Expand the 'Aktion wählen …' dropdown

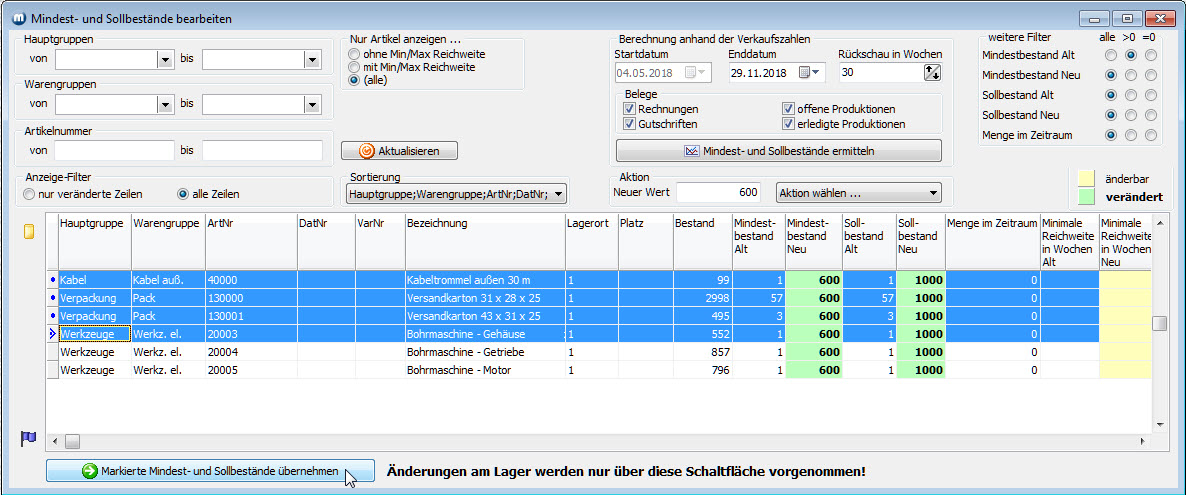[932, 193]
